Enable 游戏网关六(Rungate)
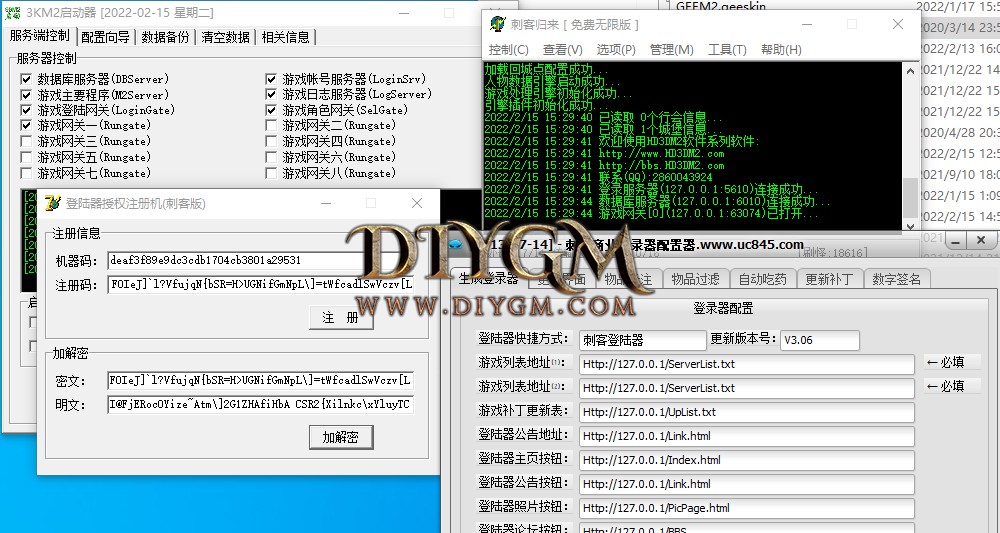The image size is (1000, 533). coord(271,157)
